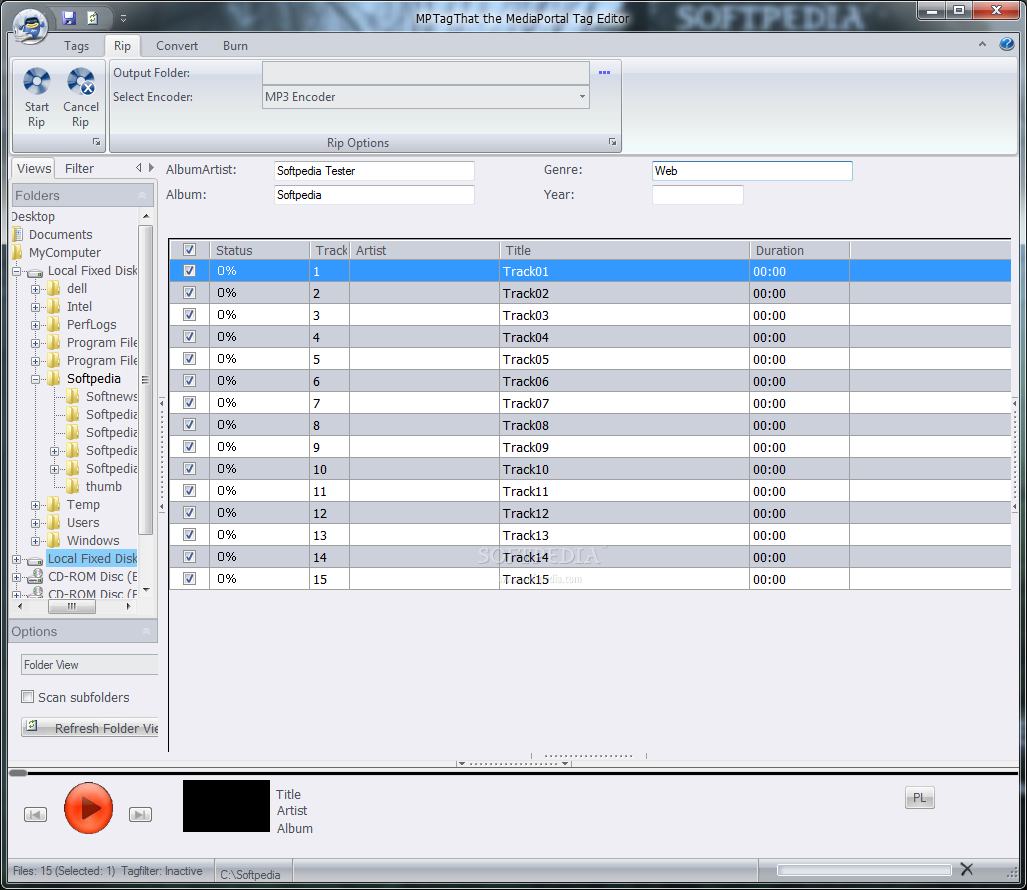Browse output folder with ellipsis button
The width and height of the screenshot is (1027, 890).
click(x=605, y=73)
